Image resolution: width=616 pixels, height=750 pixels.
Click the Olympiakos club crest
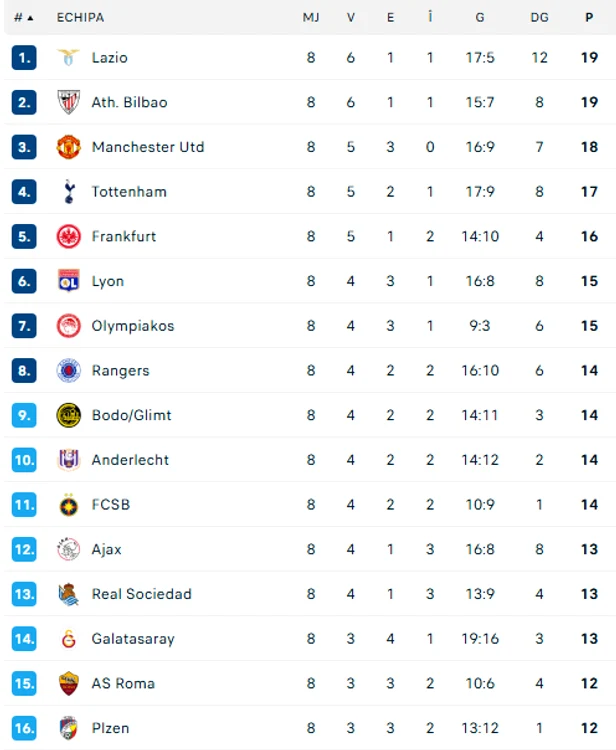68,326
